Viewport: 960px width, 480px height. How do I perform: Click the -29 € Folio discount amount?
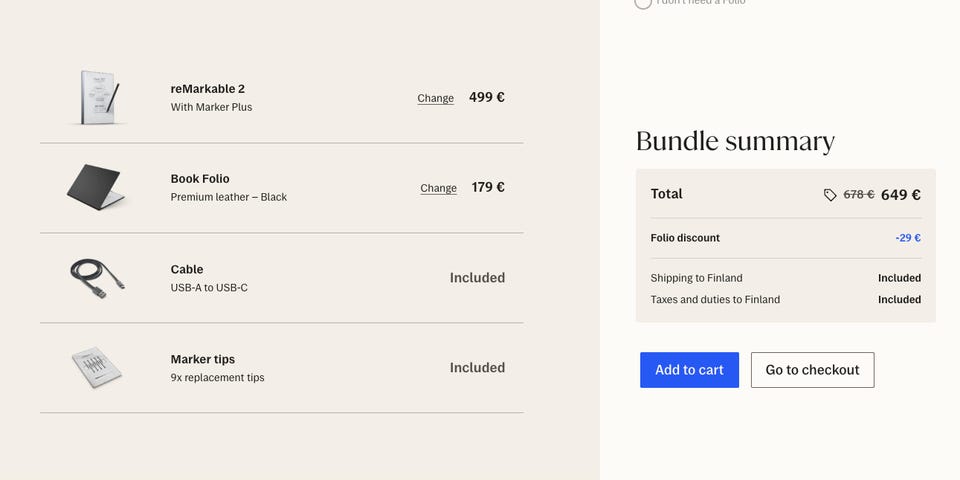pos(908,238)
